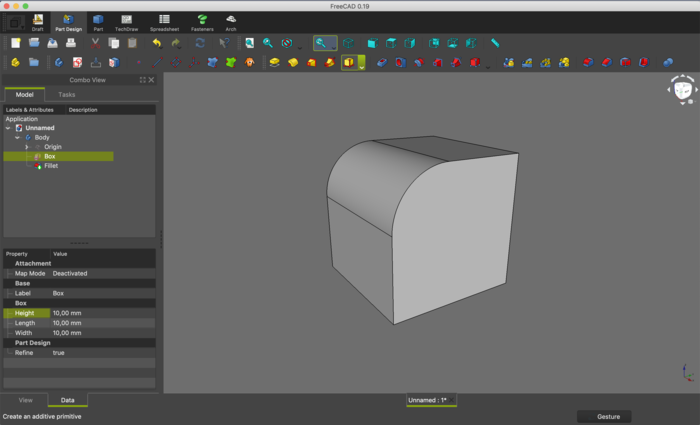
Task: Open the TechDraw workbench
Action: pyautogui.click(x=127, y=20)
